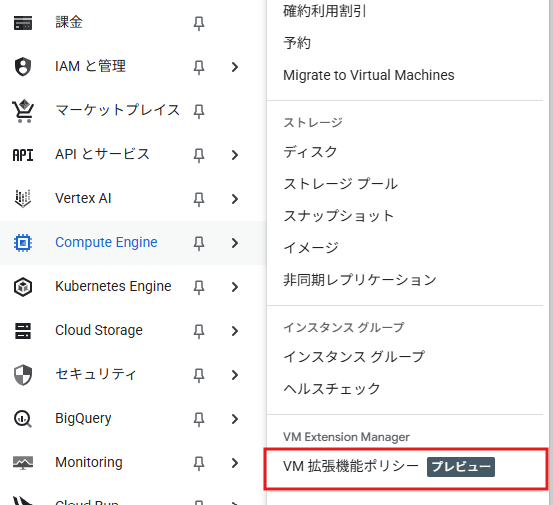Image resolution: width=553 pixels, height=505 pixels.
Task: Select 課金 label in navigation
Action: pos(69,22)
